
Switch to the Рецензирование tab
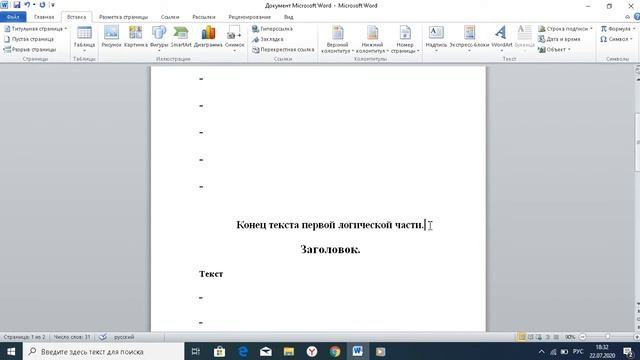(249, 17)
